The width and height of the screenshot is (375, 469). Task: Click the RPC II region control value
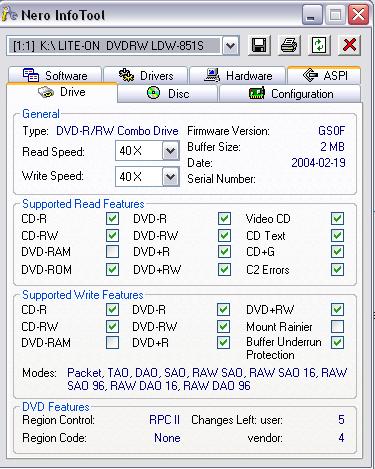pos(164,420)
